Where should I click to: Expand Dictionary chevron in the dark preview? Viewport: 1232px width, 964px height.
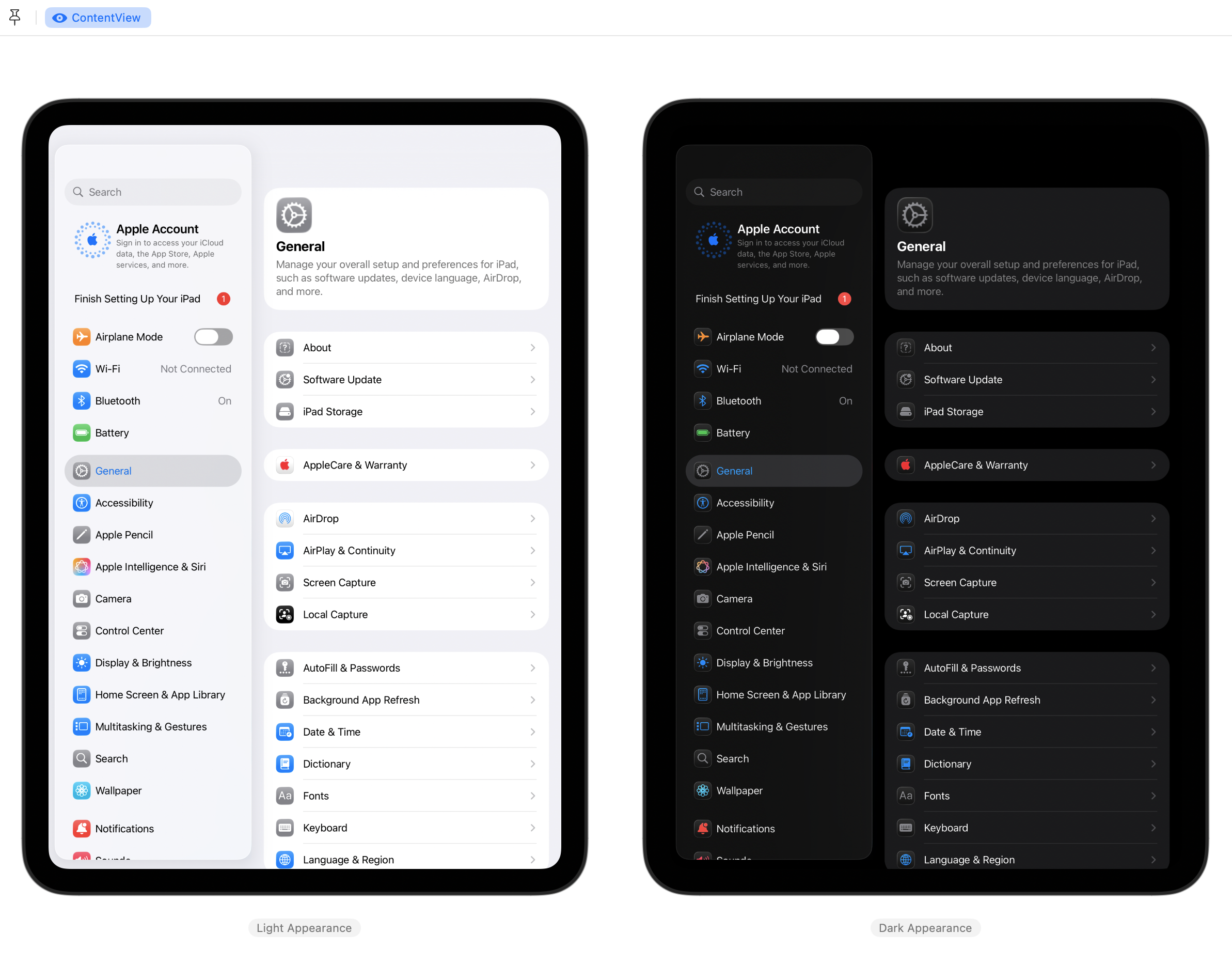pyautogui.click(x=1154, y=764)
